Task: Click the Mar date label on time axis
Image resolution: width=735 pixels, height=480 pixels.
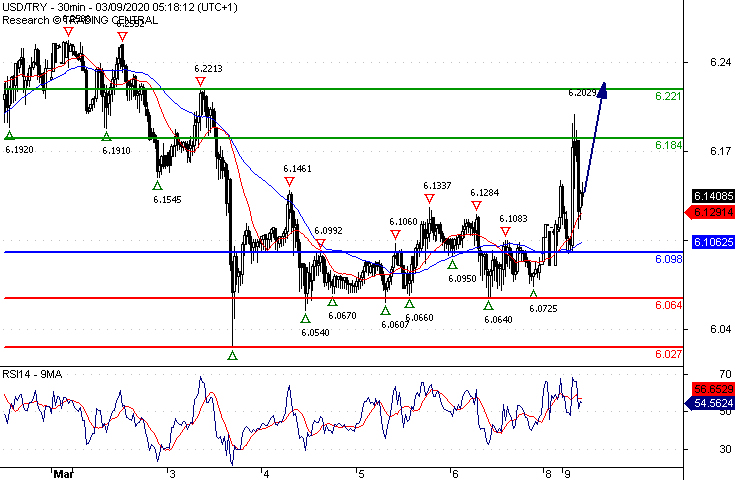Action: pyautogui.click(x=63, y=474)
